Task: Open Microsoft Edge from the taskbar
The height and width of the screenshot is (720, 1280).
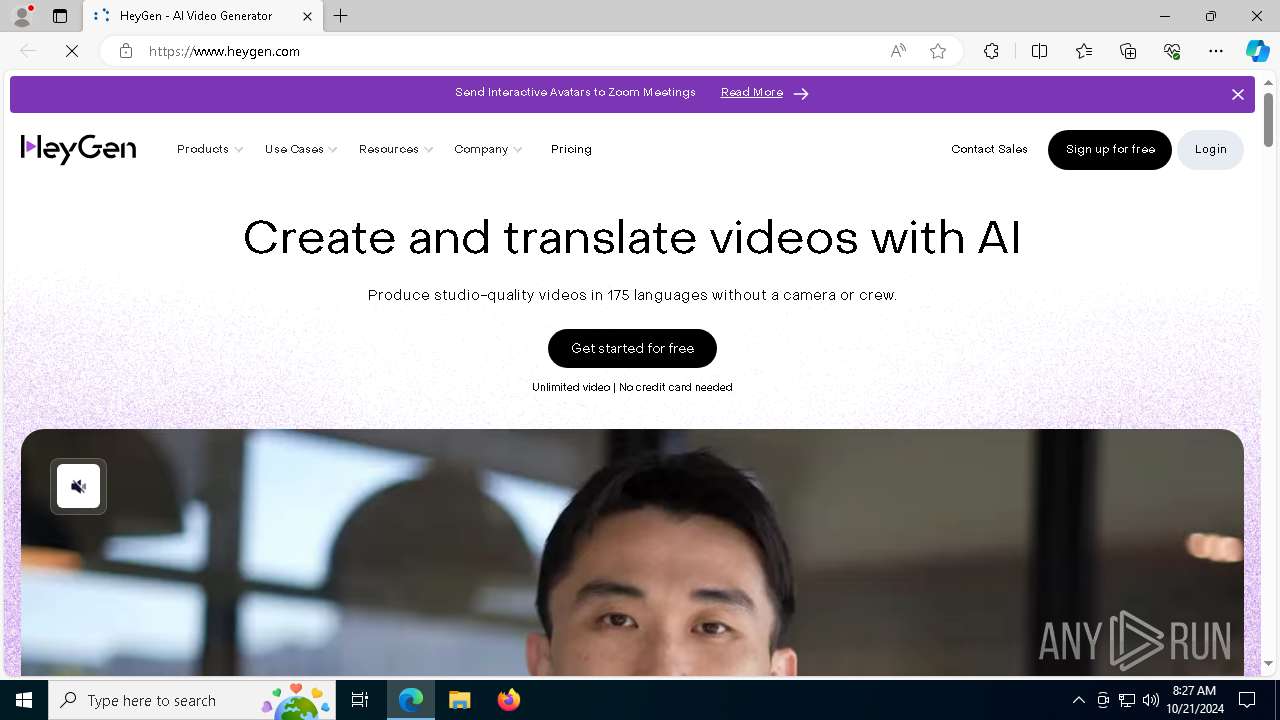Action: pyautogui.click(x=411, y=700)
